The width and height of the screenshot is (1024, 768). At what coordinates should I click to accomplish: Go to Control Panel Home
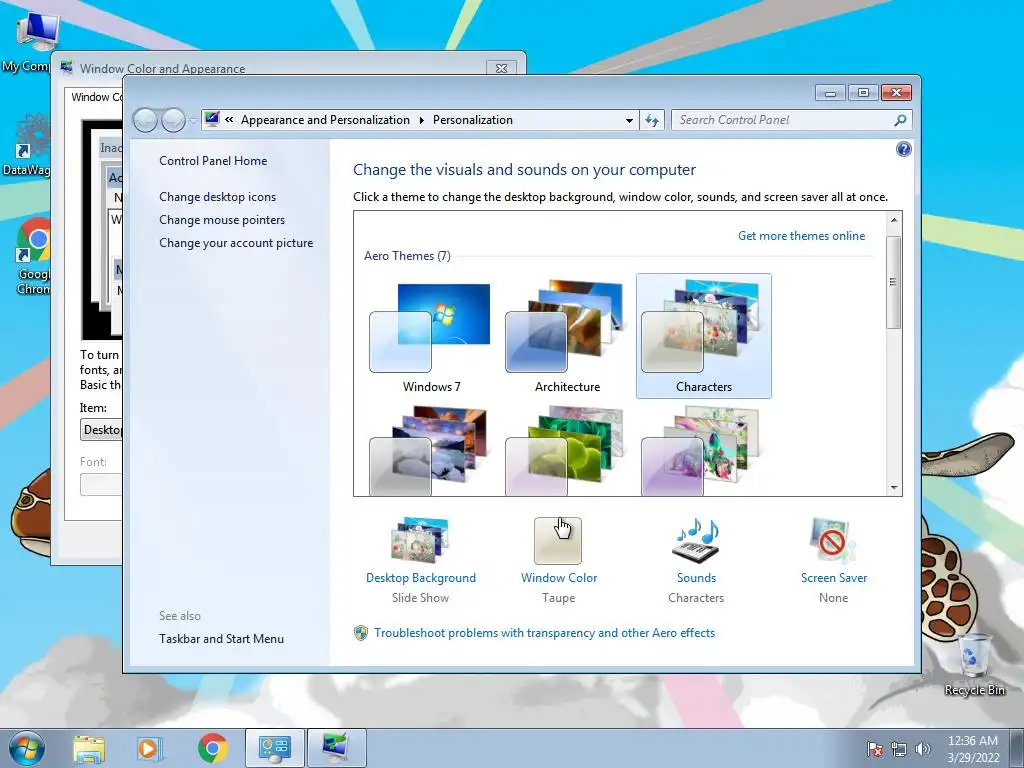click(213, 161)
